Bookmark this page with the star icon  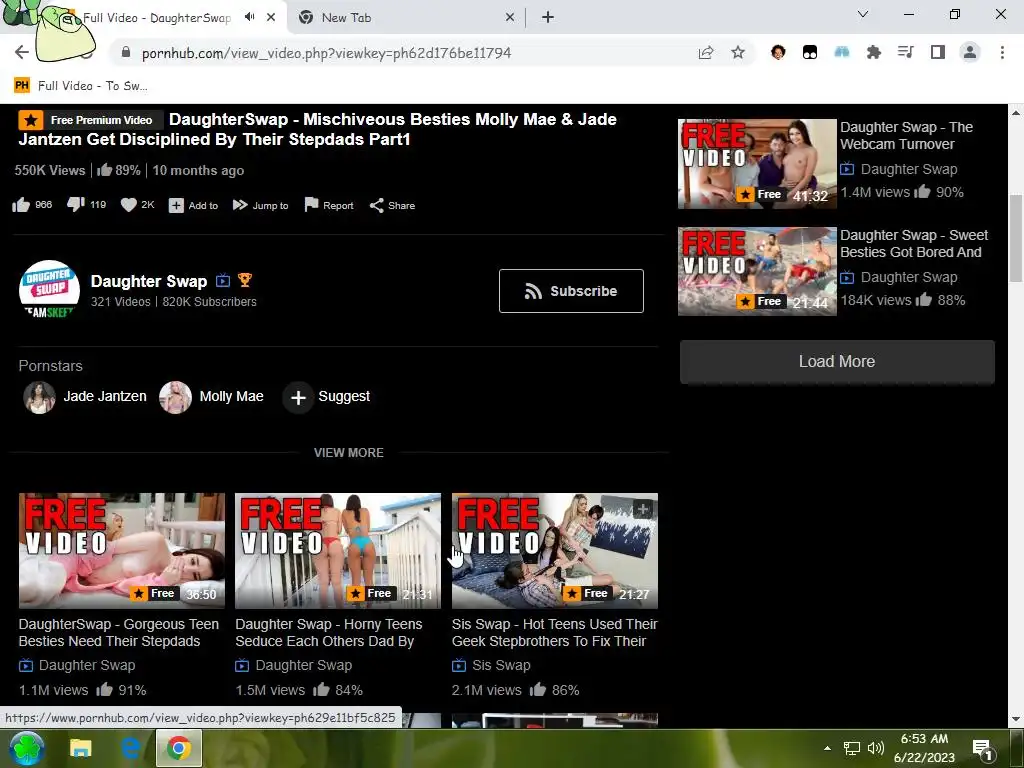tap(738, 53)
